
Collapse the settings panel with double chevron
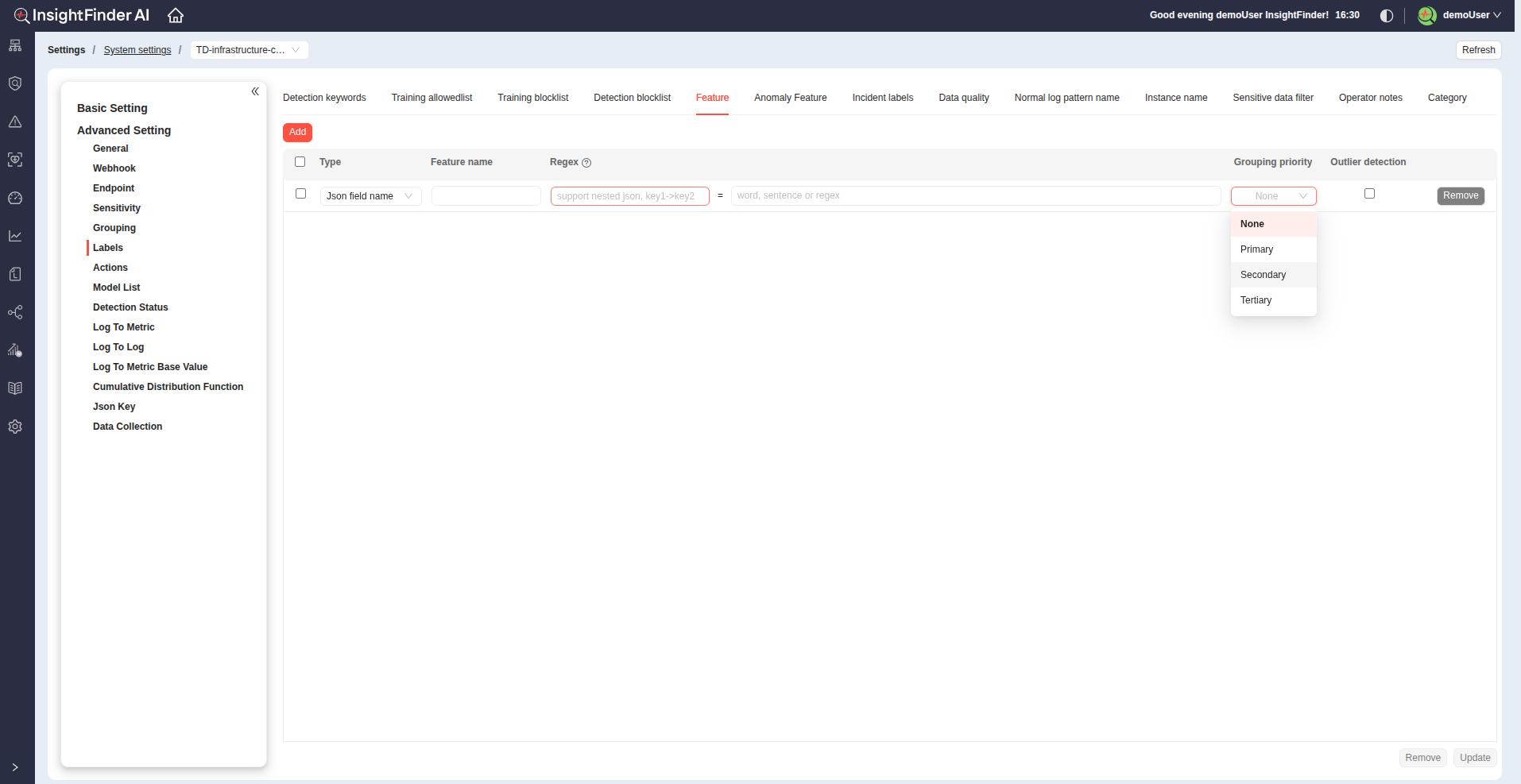point(255,91)
